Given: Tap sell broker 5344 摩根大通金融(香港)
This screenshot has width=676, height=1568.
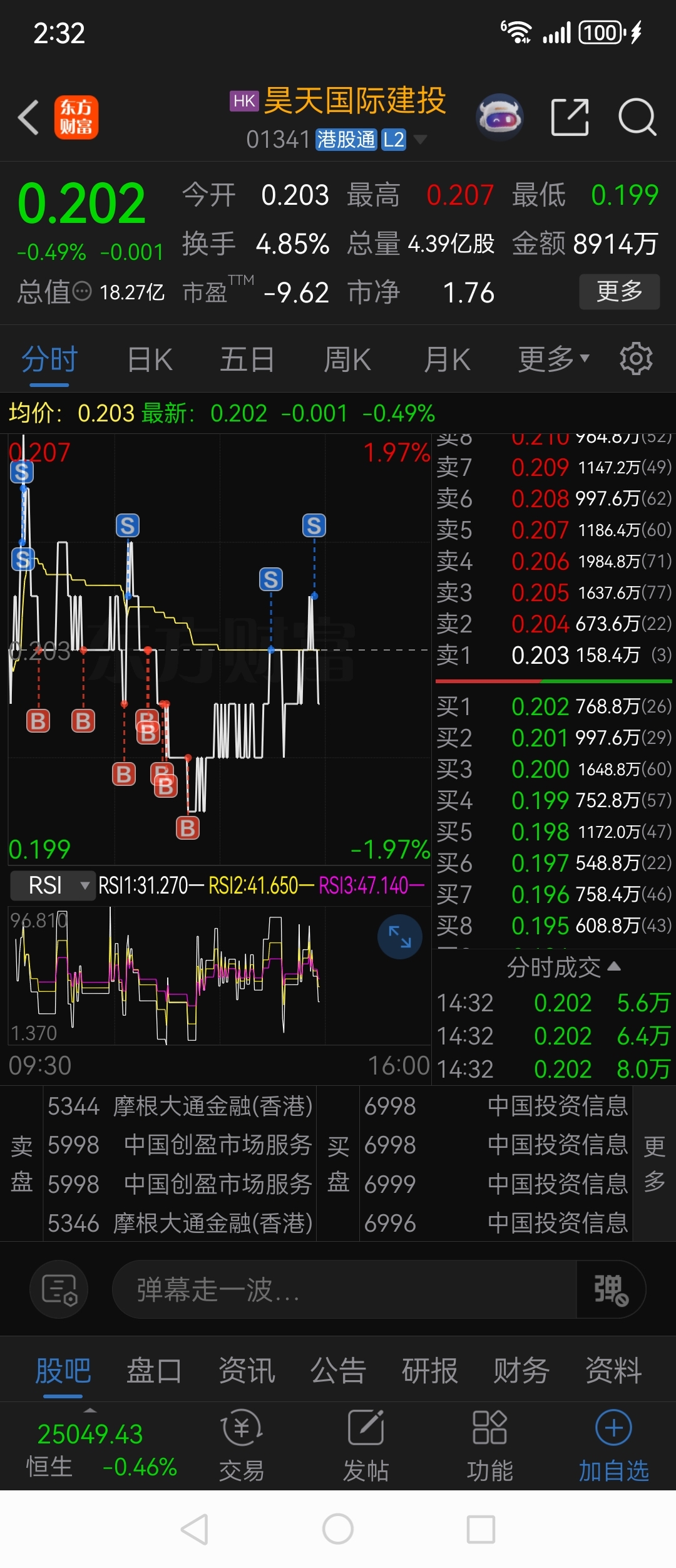Looking at the screenshot, I should pos(180,1106).
